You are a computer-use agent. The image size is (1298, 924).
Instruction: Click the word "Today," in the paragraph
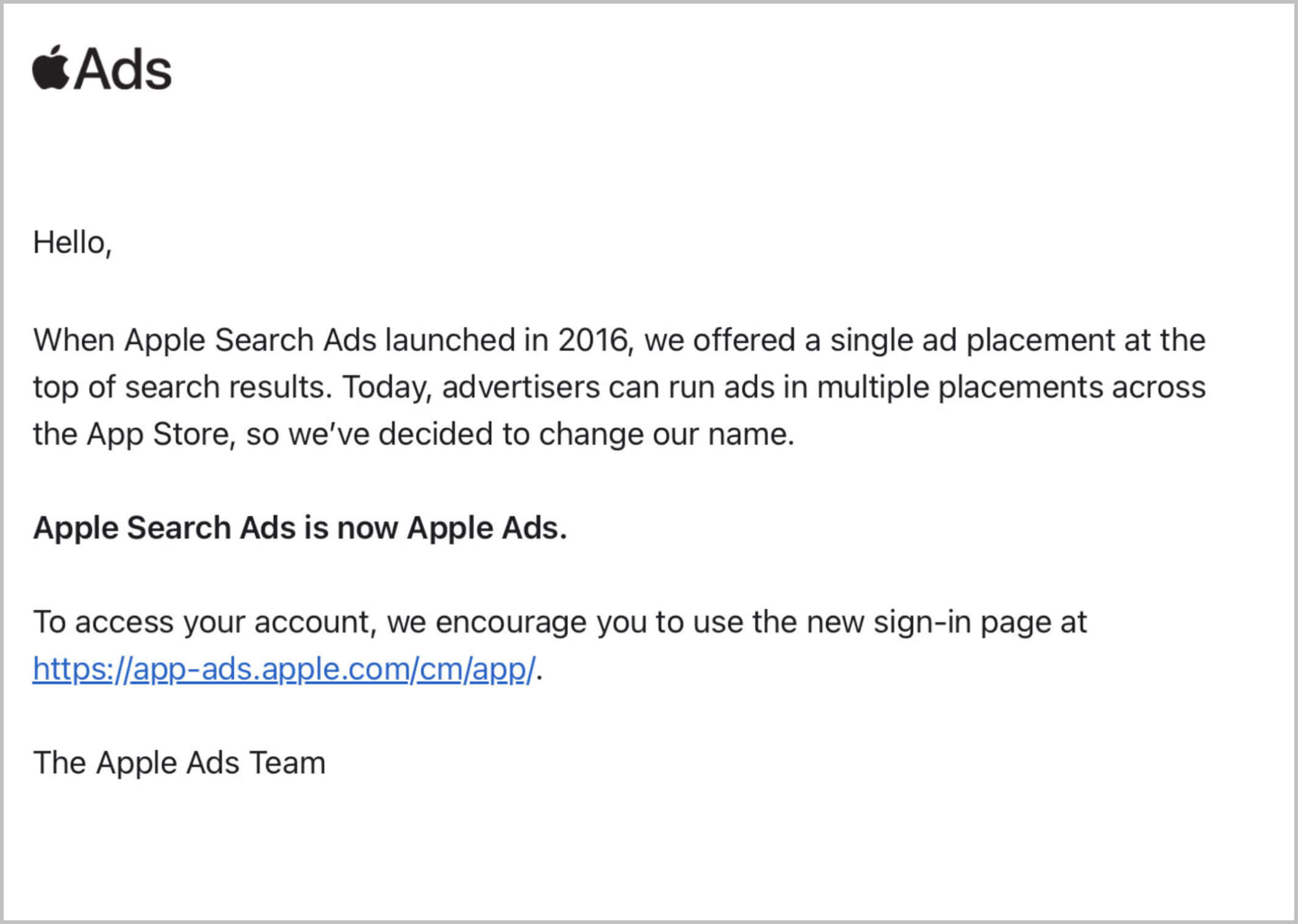[x=387, y=387]
